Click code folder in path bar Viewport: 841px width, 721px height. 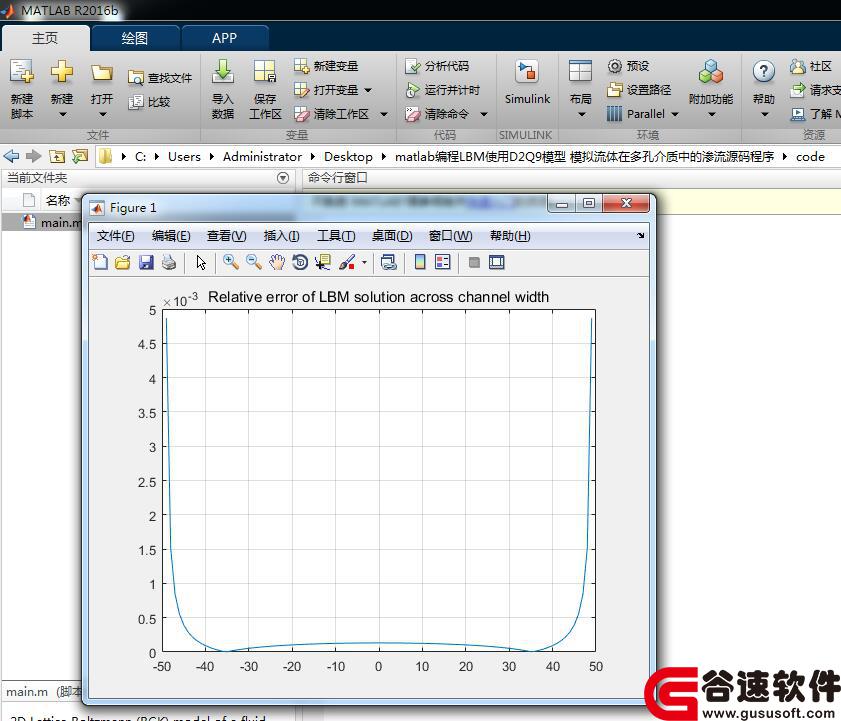[810, 157]
